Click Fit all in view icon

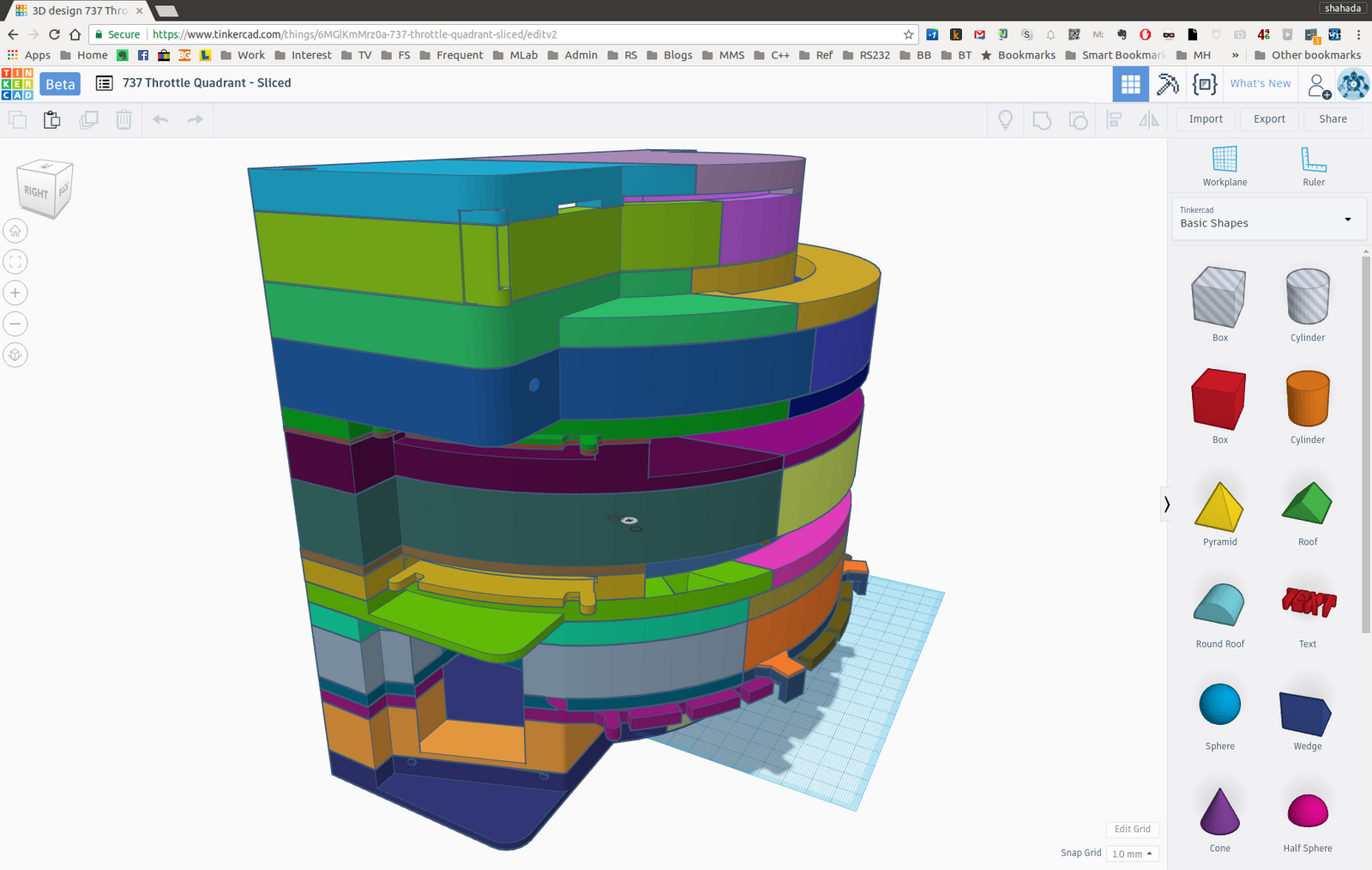tap(15, 262)
